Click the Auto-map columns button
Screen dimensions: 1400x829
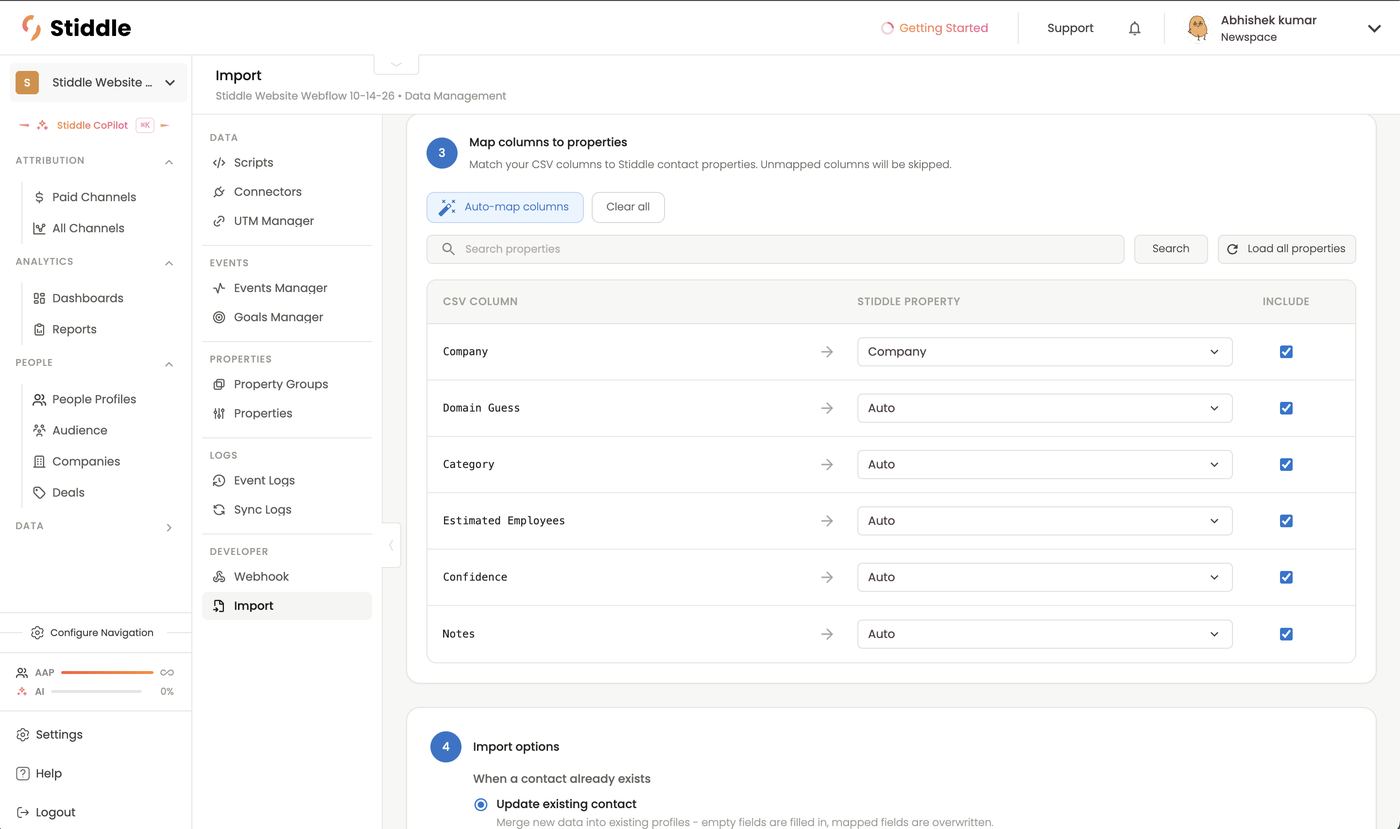[505, 207]
